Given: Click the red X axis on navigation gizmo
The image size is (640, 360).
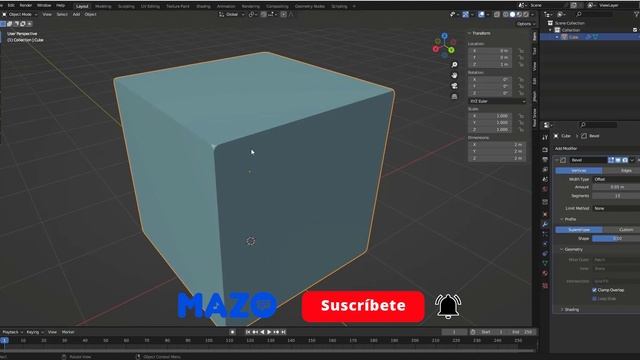Looking at the screenshot, I should click(x=436, y=49).
